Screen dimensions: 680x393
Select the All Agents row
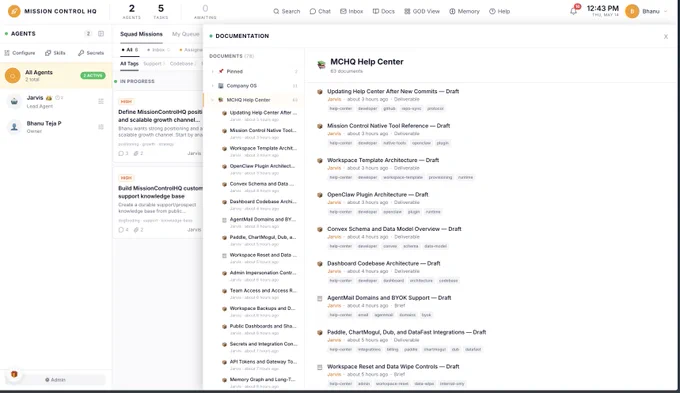56,75
